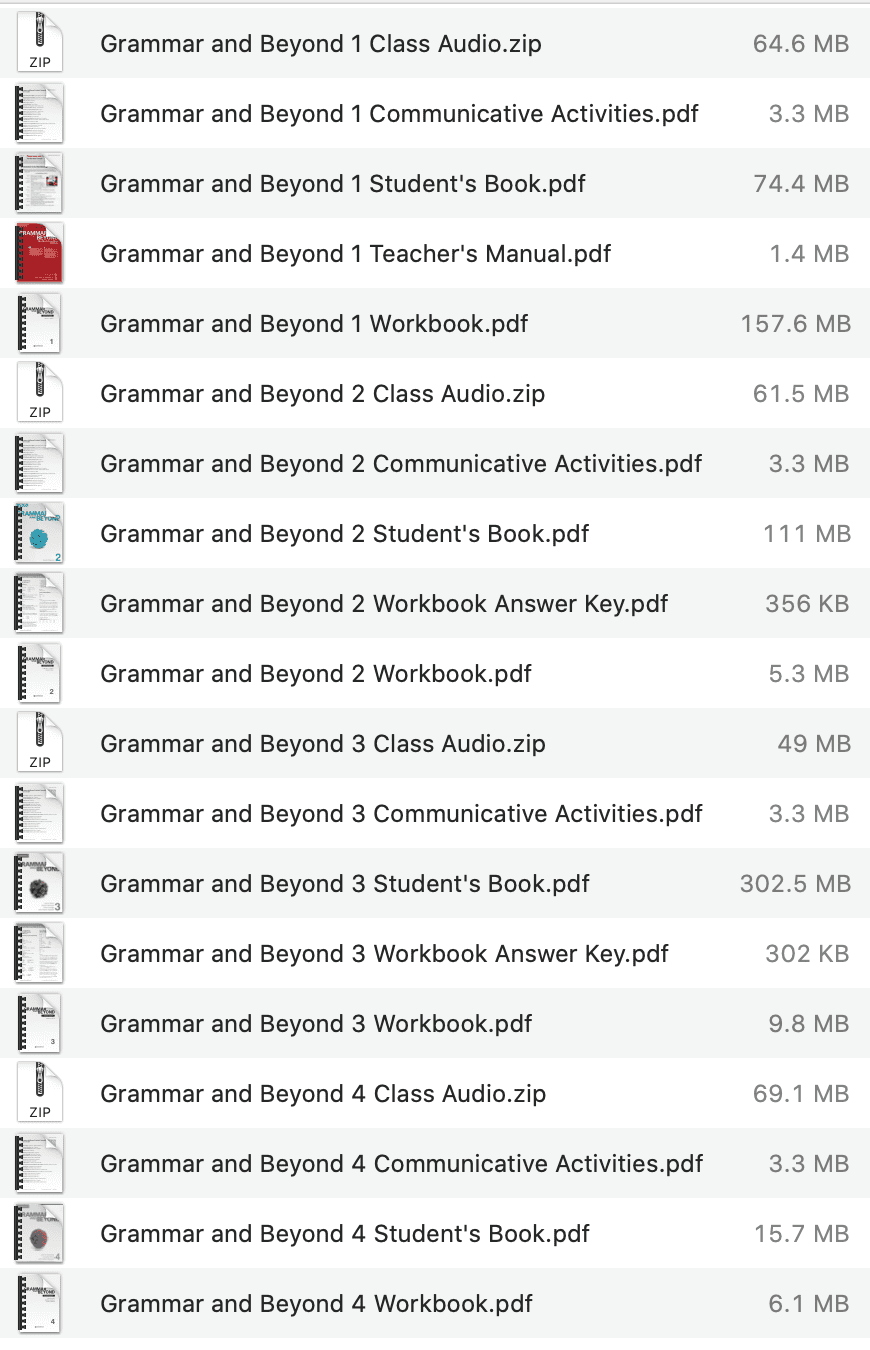870x1350 pixels.
Task: Click the Grammar and Beyond 3 Student's Book icon
Action: (x=40, y=884)
